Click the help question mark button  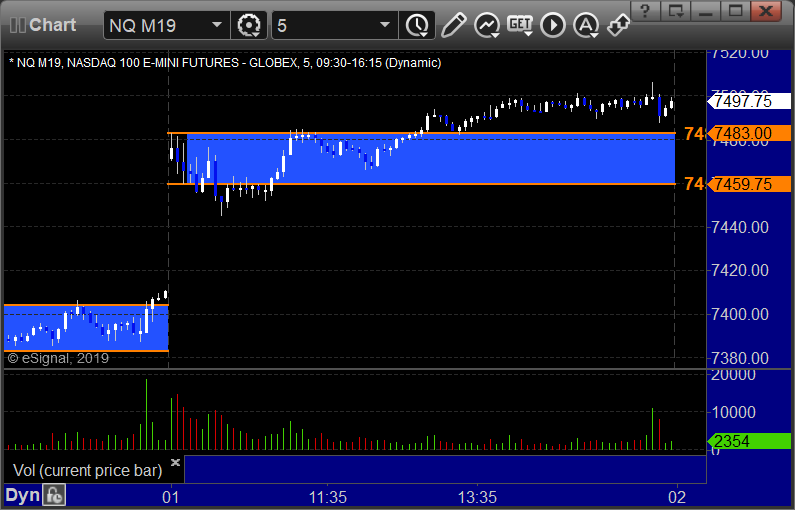pyautogui.click(x=645, y=11)
